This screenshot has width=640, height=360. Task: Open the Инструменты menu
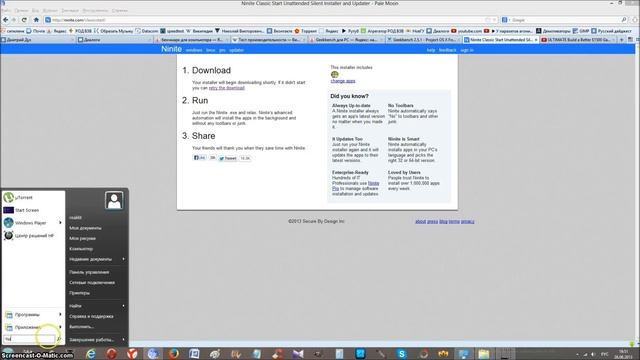pyautogui.click(x=95, y=10)
